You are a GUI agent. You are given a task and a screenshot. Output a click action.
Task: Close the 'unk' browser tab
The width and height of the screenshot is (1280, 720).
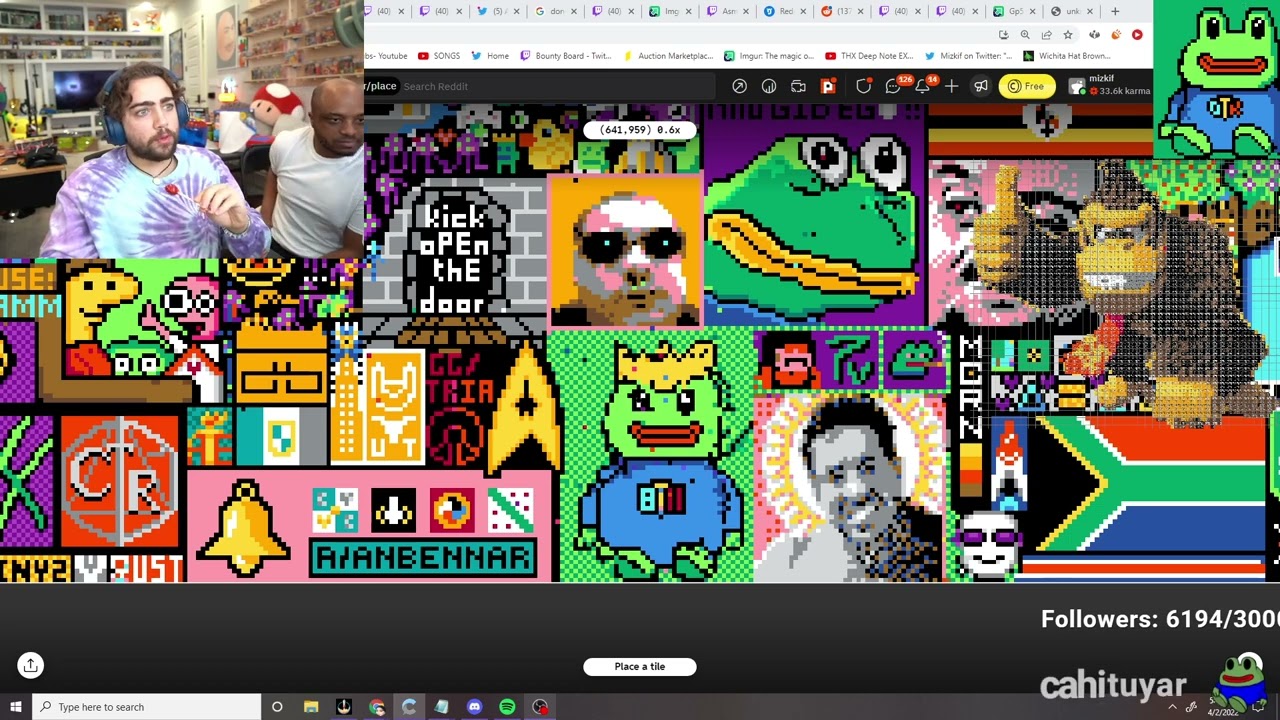(1090, 11)
